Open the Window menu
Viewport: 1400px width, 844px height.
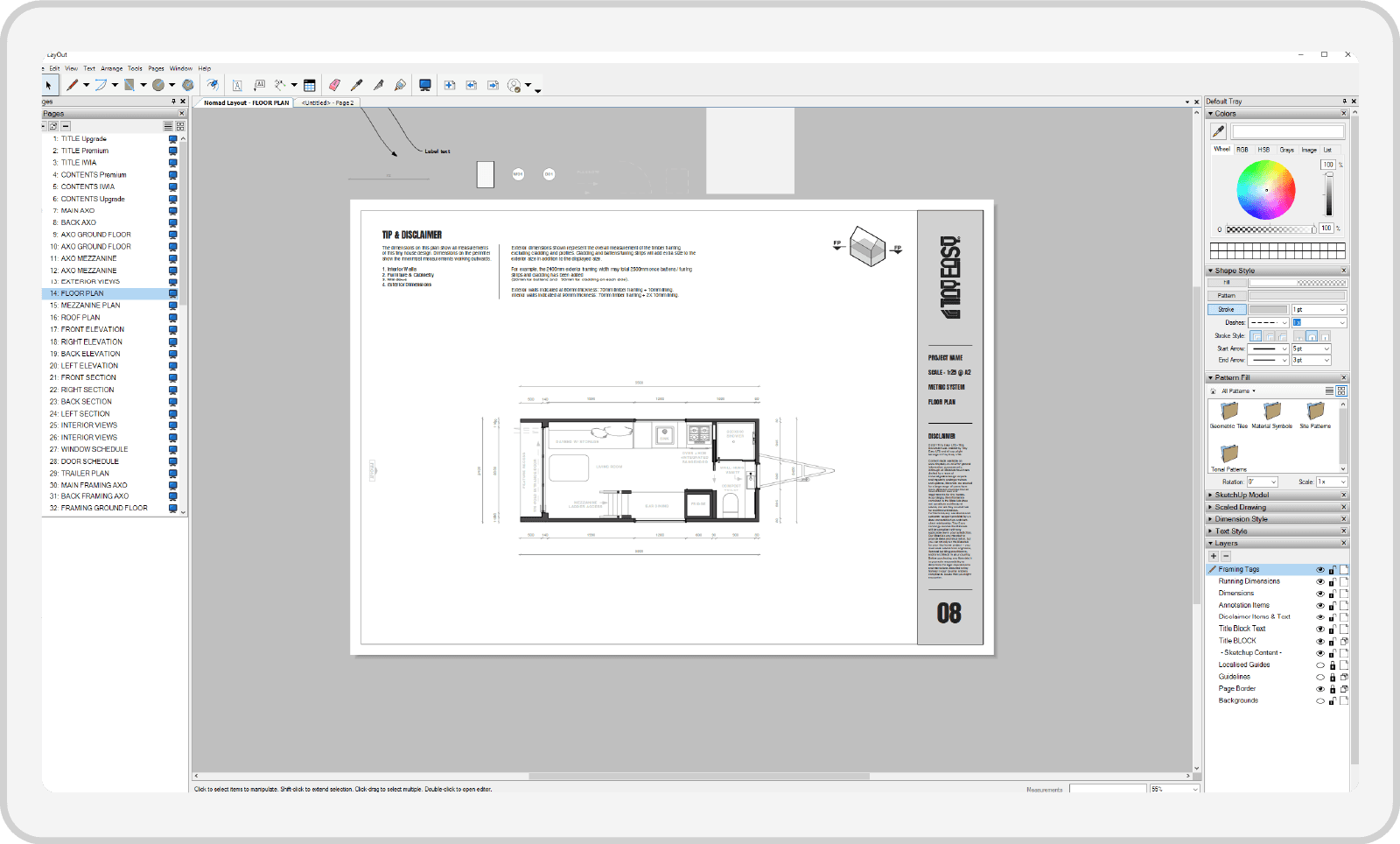pyautogui.click(x=181, y=68)
